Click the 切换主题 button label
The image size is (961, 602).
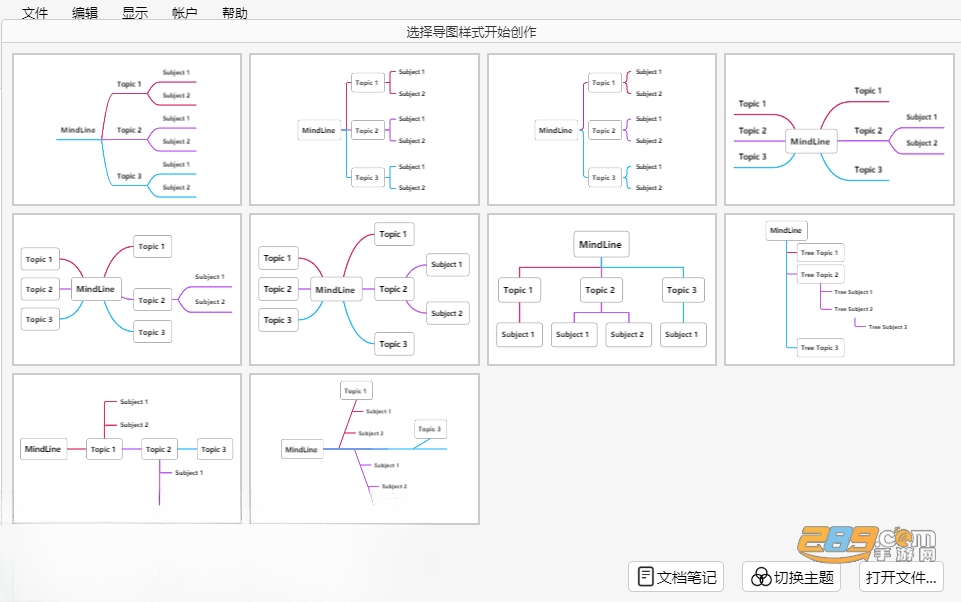point(803,577)
